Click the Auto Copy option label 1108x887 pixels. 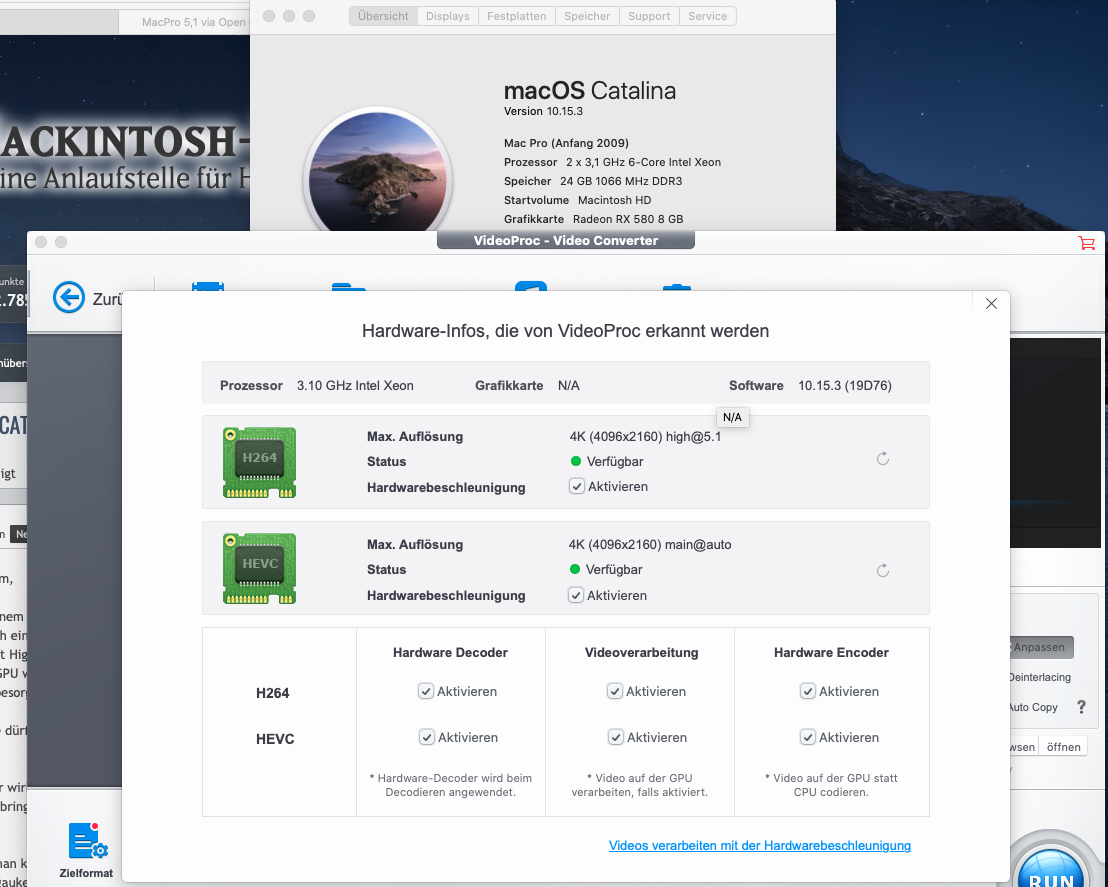click(x=1034, y=707)
